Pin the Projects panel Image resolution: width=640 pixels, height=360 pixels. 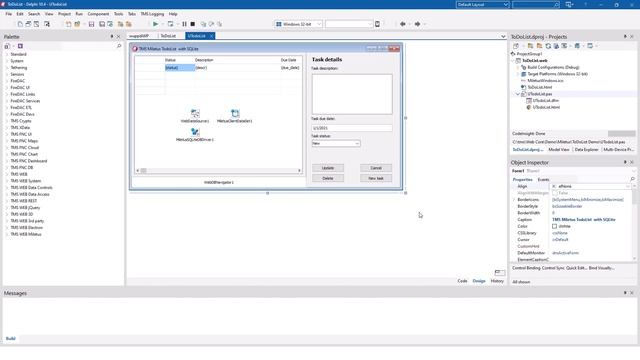tap(625, 36)
